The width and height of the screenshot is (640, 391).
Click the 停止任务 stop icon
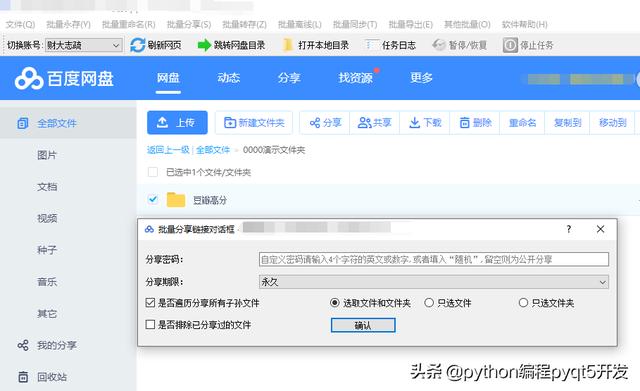click(x=510, y=45)
